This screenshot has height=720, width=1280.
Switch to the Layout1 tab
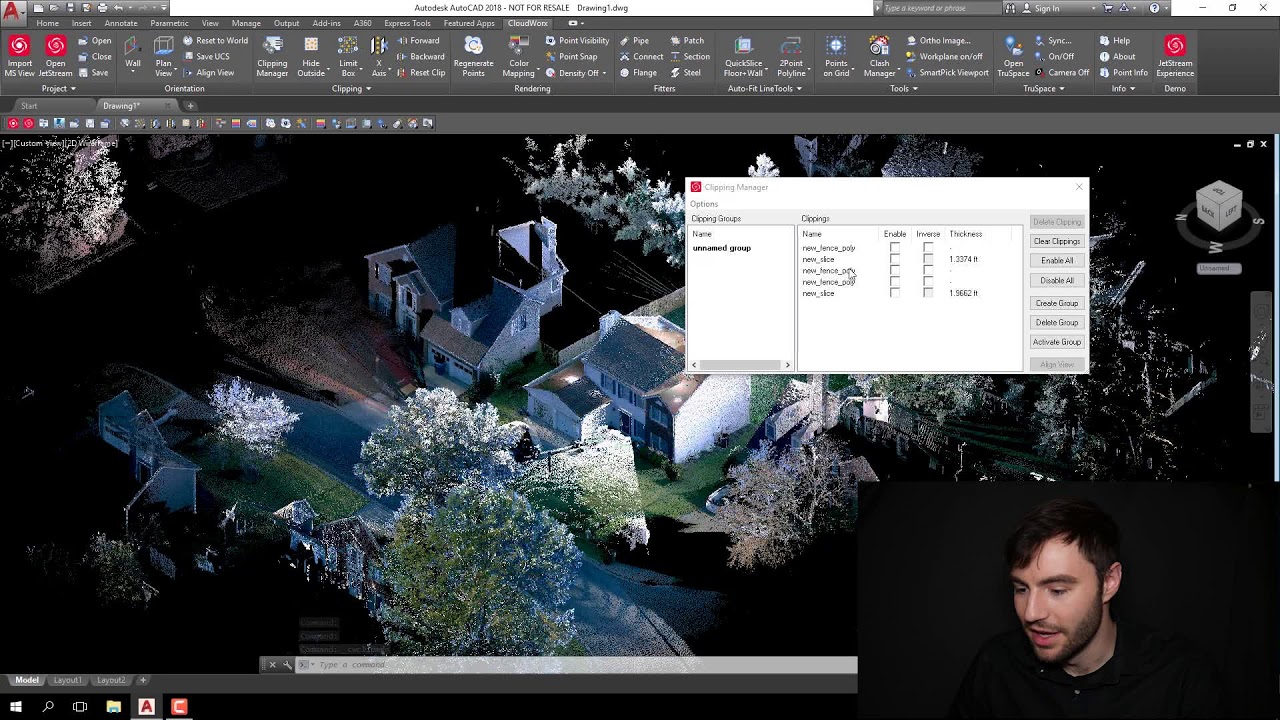pyautogui.click(x=67, y=680)
